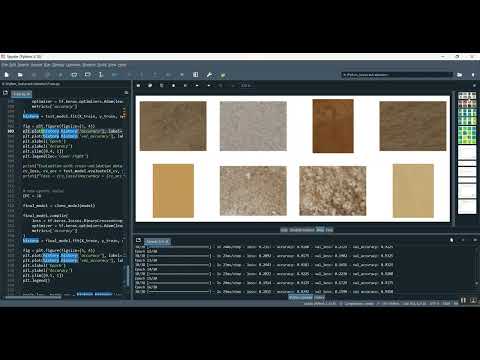Open the Edit menu
The width and height of the screenshot is (480, 360).
pyautogui.click(x=12, y=65)
